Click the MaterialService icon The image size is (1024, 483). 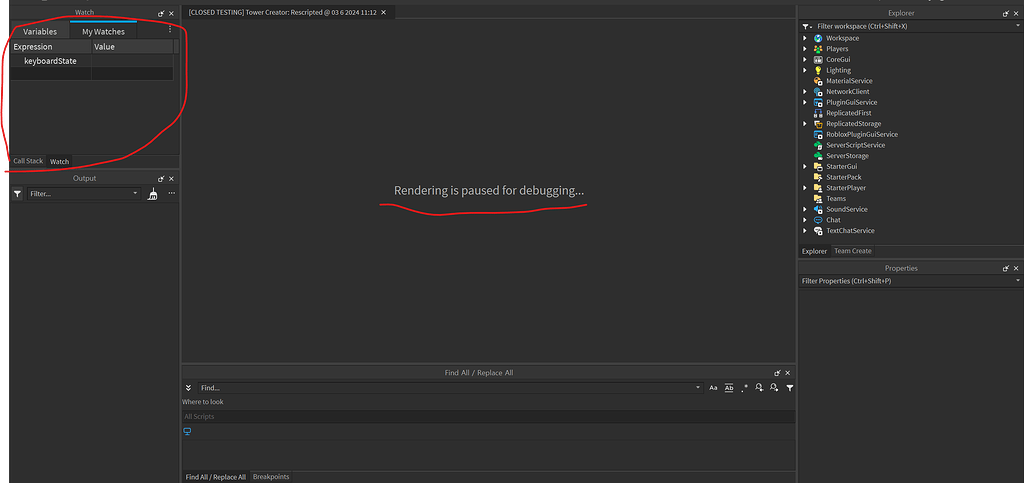[x=818, y=81]
